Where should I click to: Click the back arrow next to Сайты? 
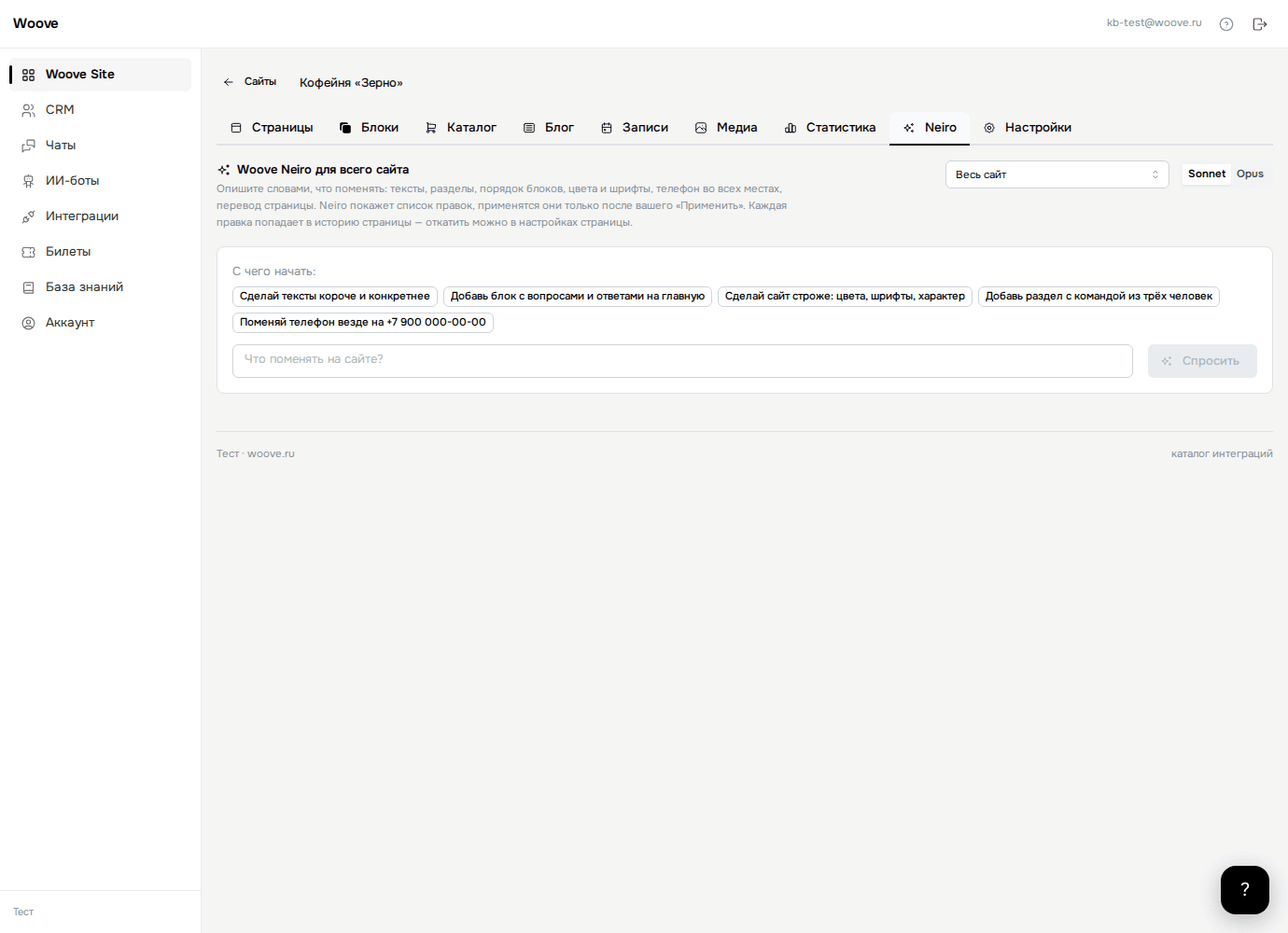pos(229,82)
